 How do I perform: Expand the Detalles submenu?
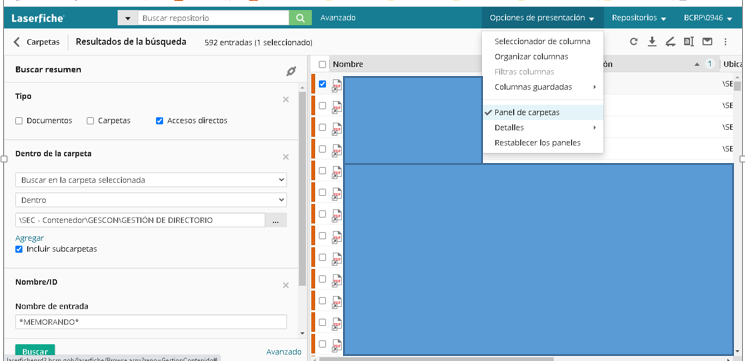click(543, 128)
